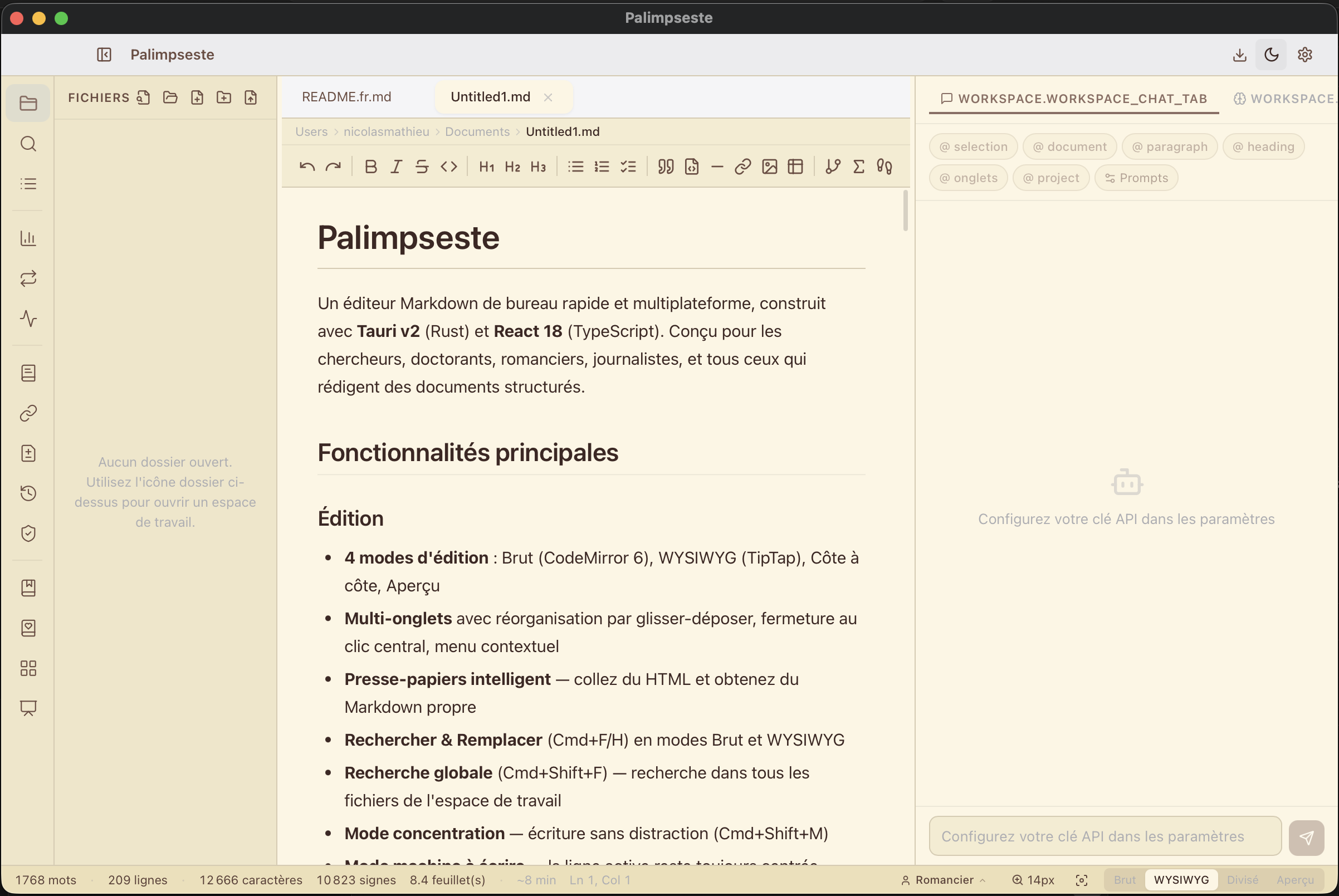Undo the last edit
This screenshot has width=1339, height=896.
coord(307,167)
